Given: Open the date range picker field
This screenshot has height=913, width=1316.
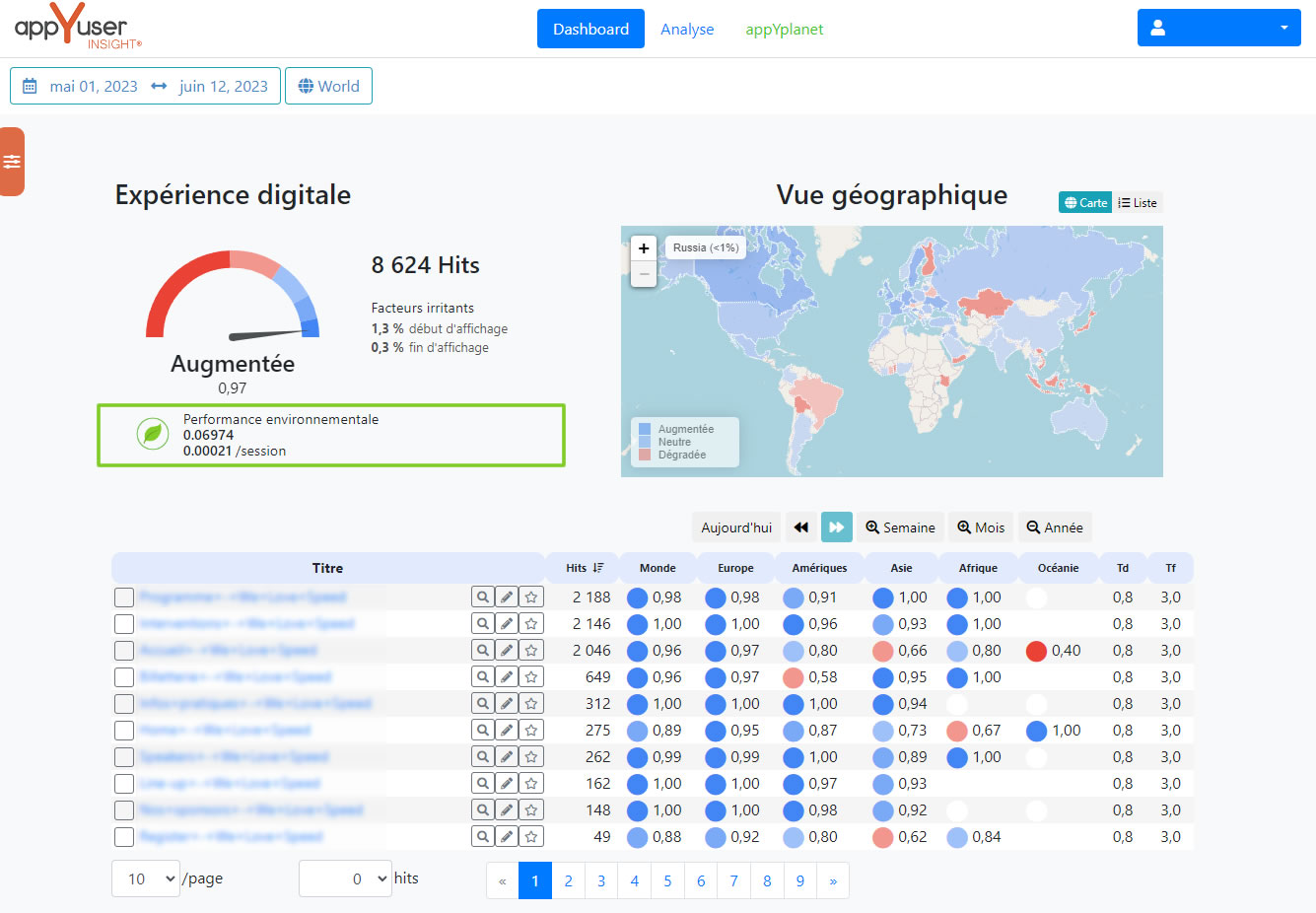Looking at the screenshot, I should (146, 86).
